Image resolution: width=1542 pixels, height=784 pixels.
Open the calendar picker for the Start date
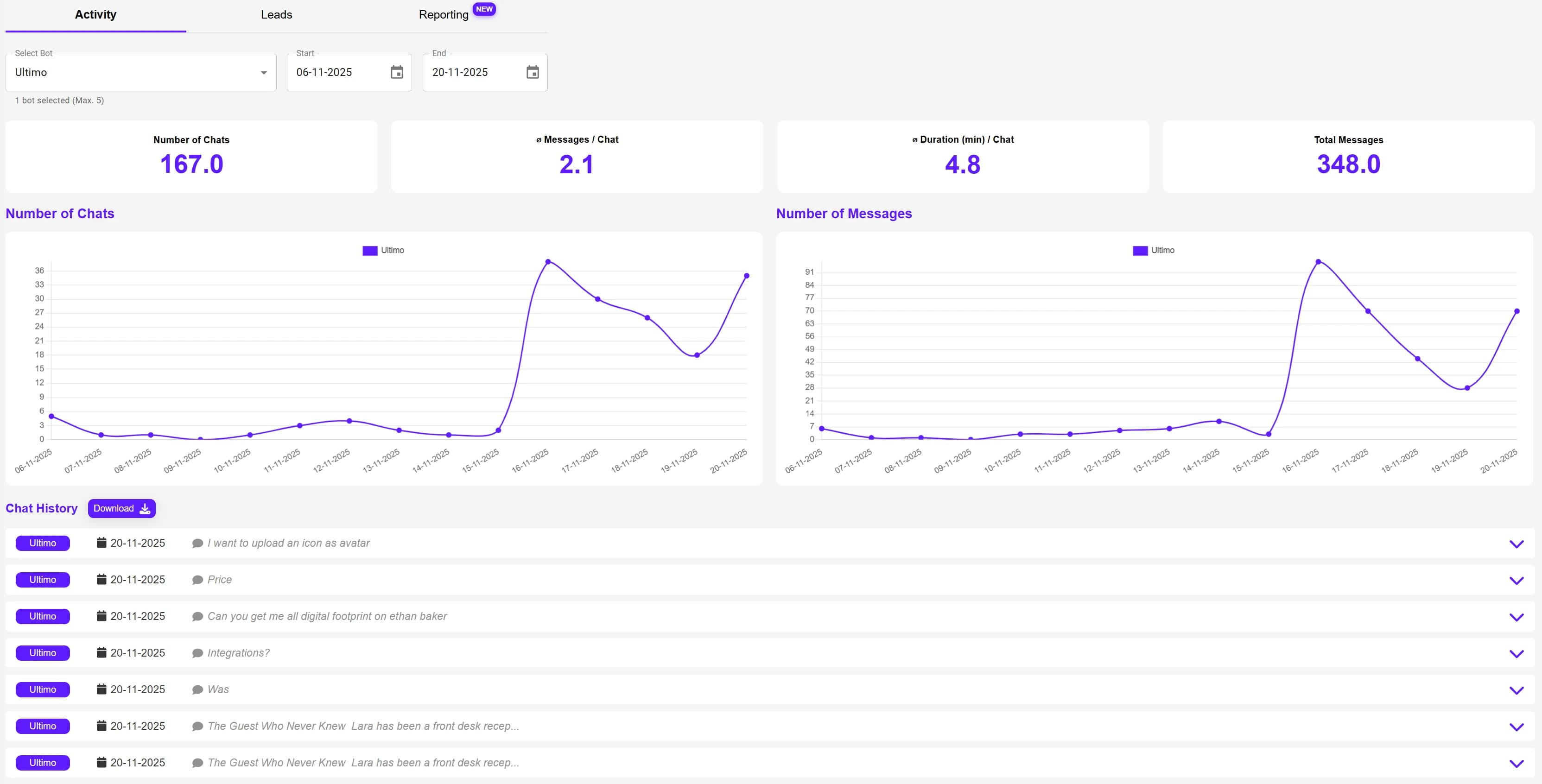(397, 72)
